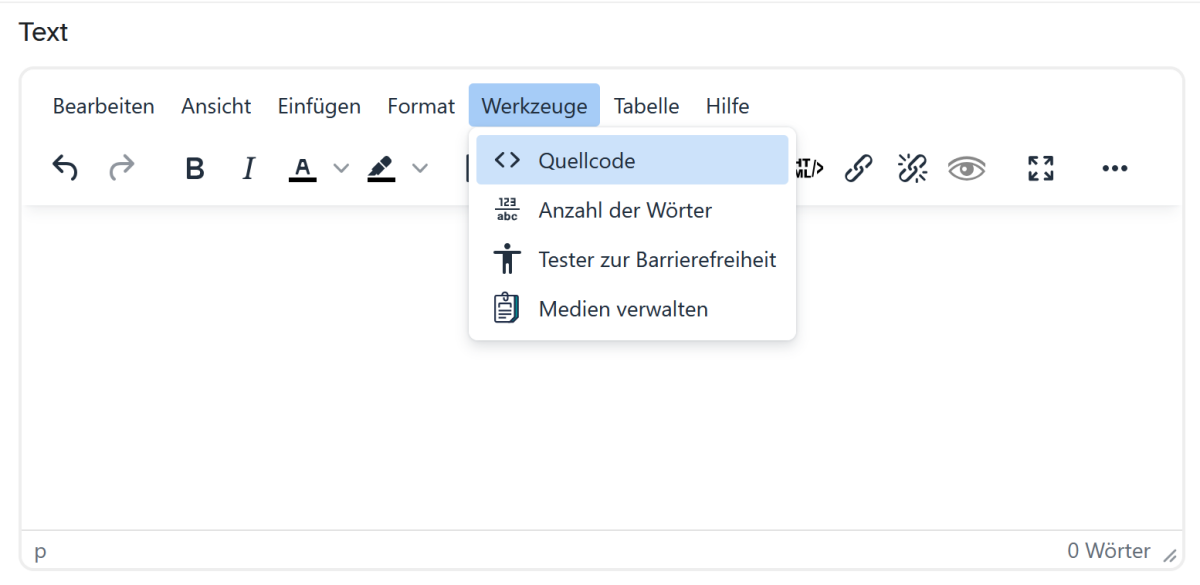Apply the text color button

pyautogui.click(x=302, y=168)
